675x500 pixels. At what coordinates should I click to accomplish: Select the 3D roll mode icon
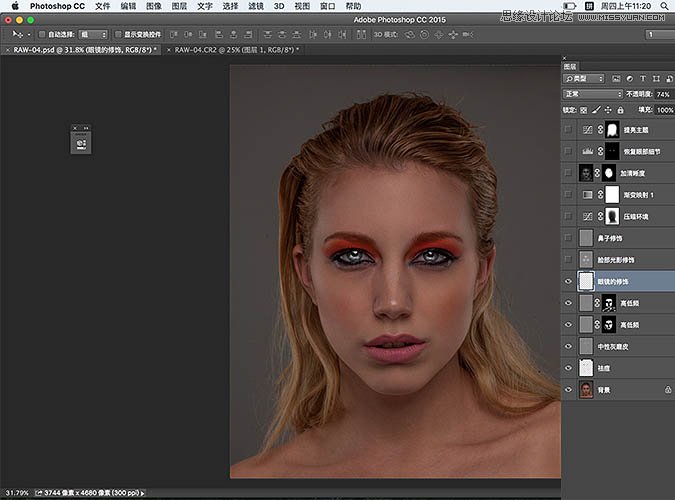click(x=424, y=34)
